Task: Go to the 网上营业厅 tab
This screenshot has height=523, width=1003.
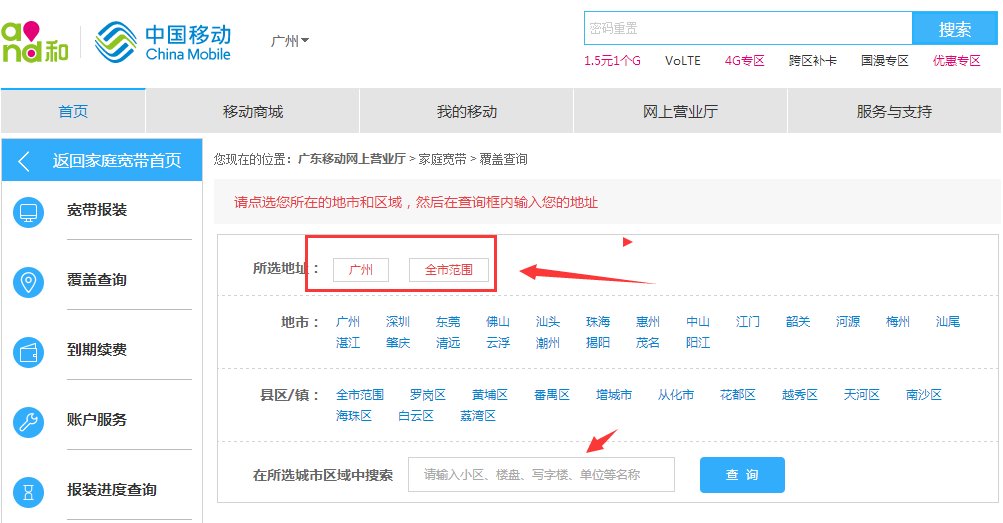Action: point(681,111)
